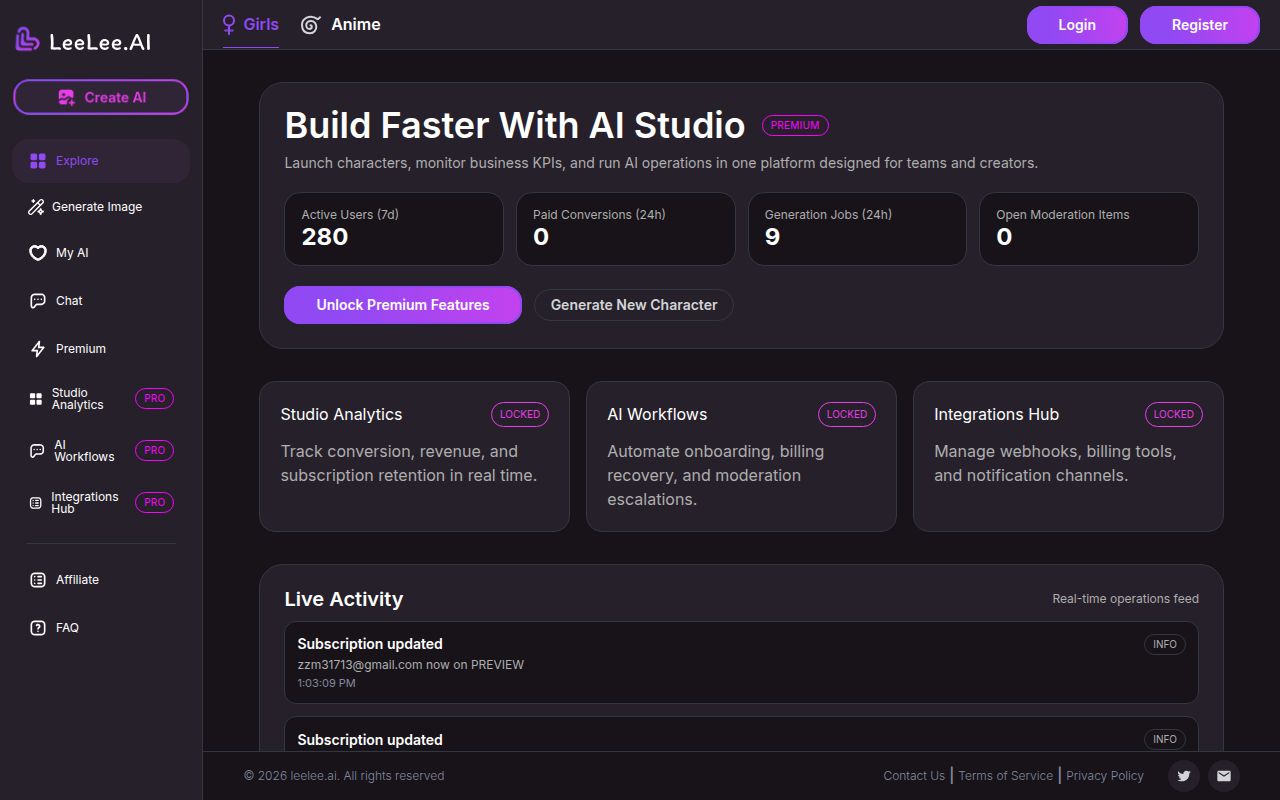
Task: Click Generate New Character button
Action: (x=633, y=305)
